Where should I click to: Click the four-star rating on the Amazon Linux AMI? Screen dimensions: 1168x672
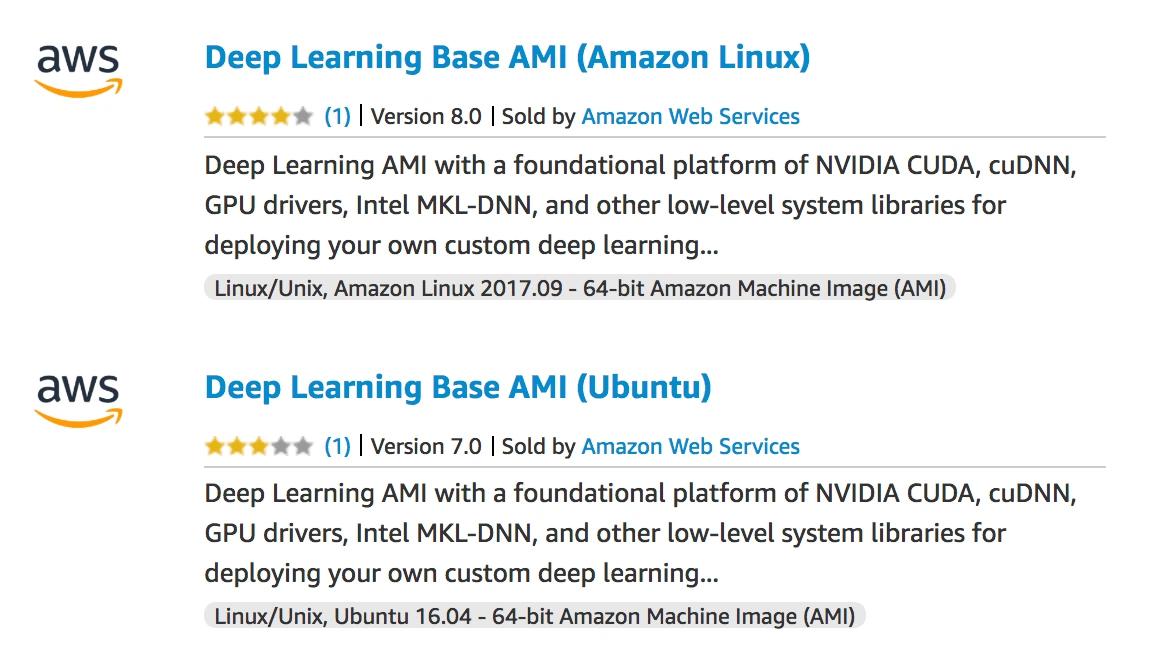tap(259, 117)
